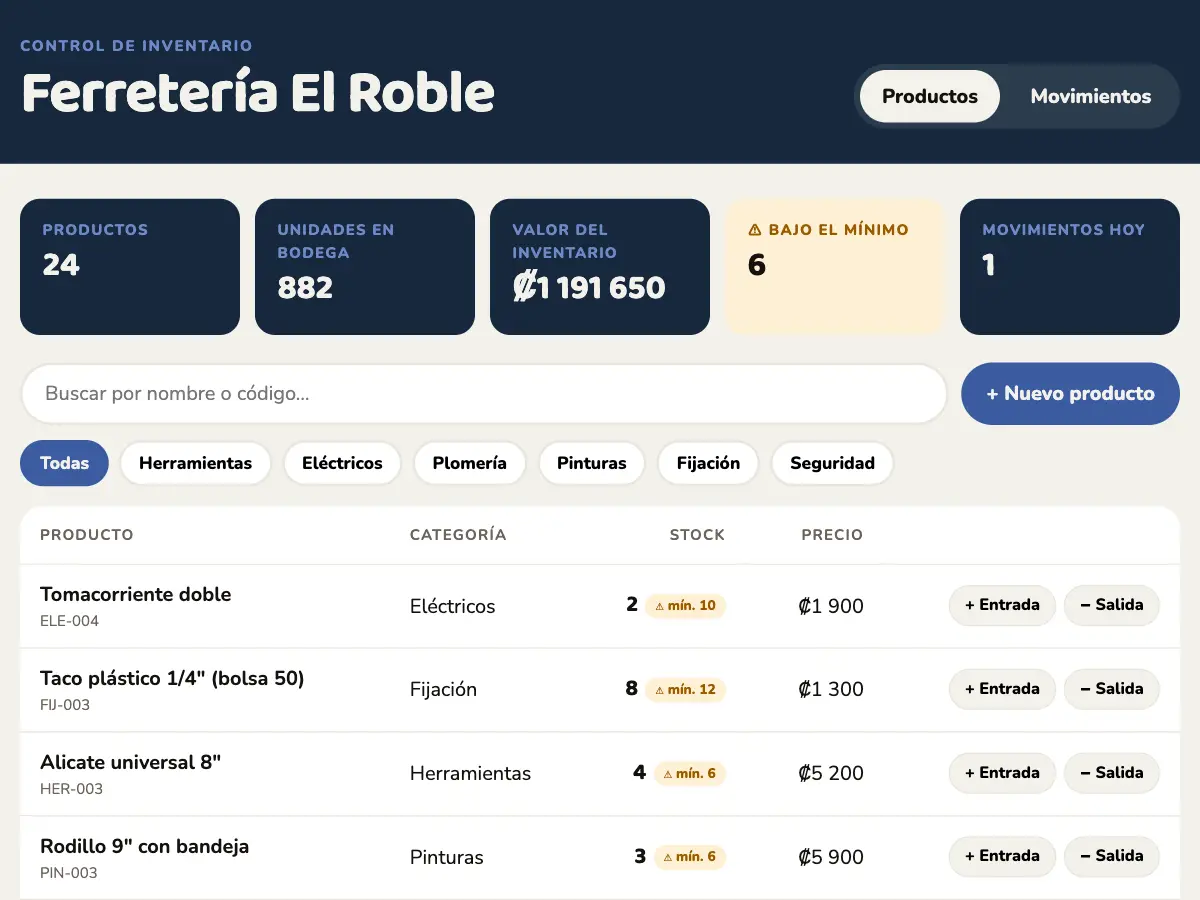
Task: Click the search by name or code field
Action: click(484, 394)
